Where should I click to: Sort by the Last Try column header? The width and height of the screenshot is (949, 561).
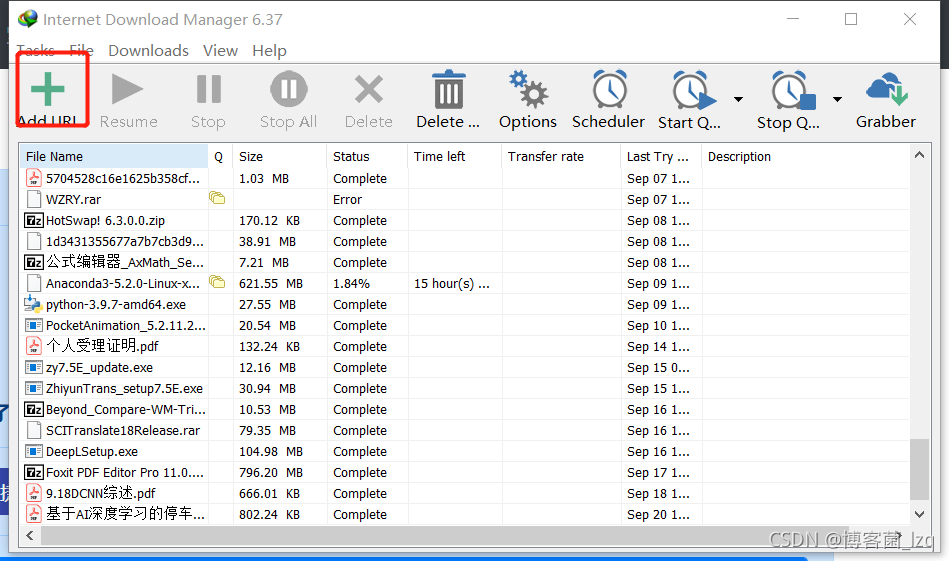pos(661,156)
